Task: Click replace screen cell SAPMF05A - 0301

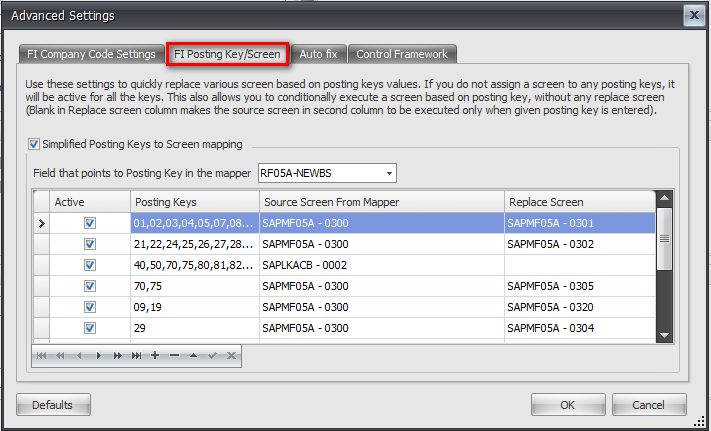Action: click(x=580, y=223)
